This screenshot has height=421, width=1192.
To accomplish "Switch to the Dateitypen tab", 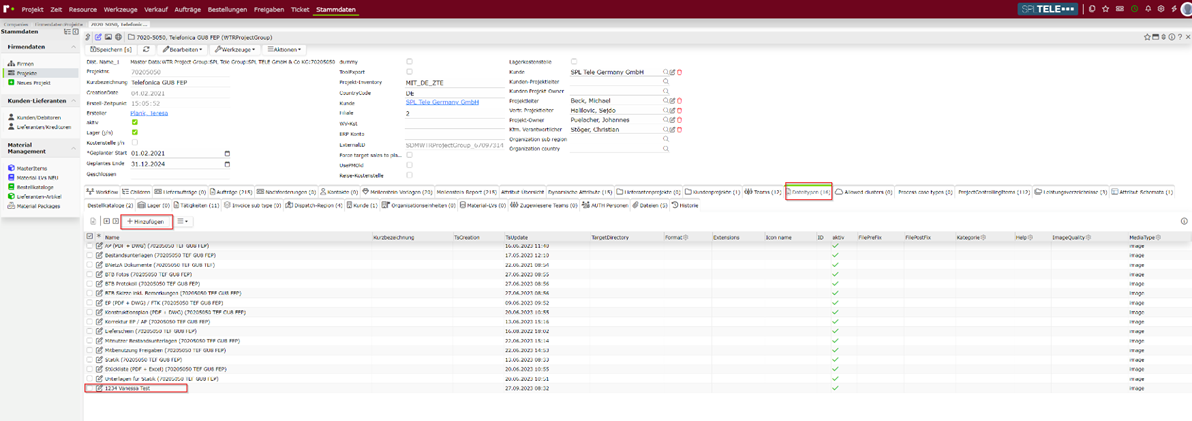I will tap(808, 192).
